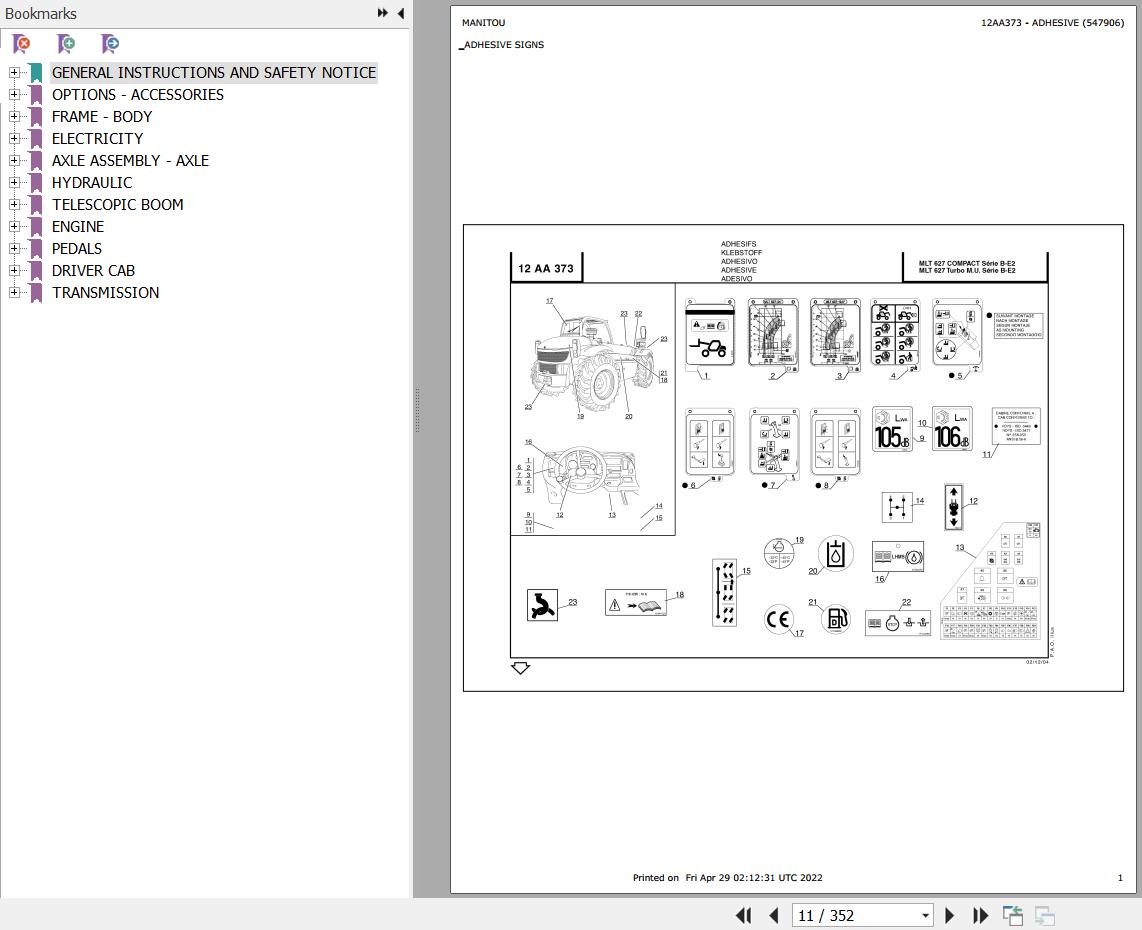The height and width of the screenshot is (930, 1142).
Task: Click the bookmark icon beside HYDRAULIC
Action: click(x=36, y=183)
